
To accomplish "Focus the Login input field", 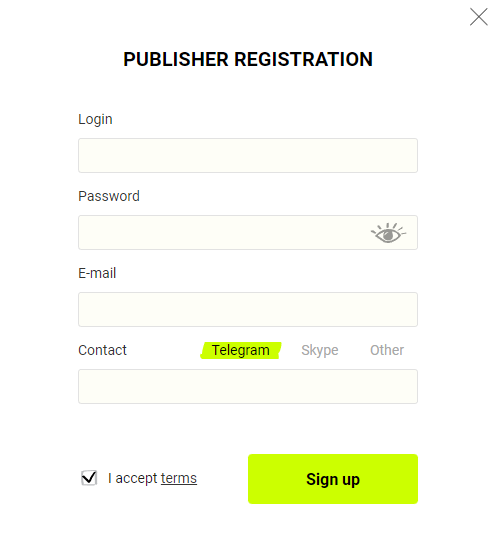I will 248,155.
